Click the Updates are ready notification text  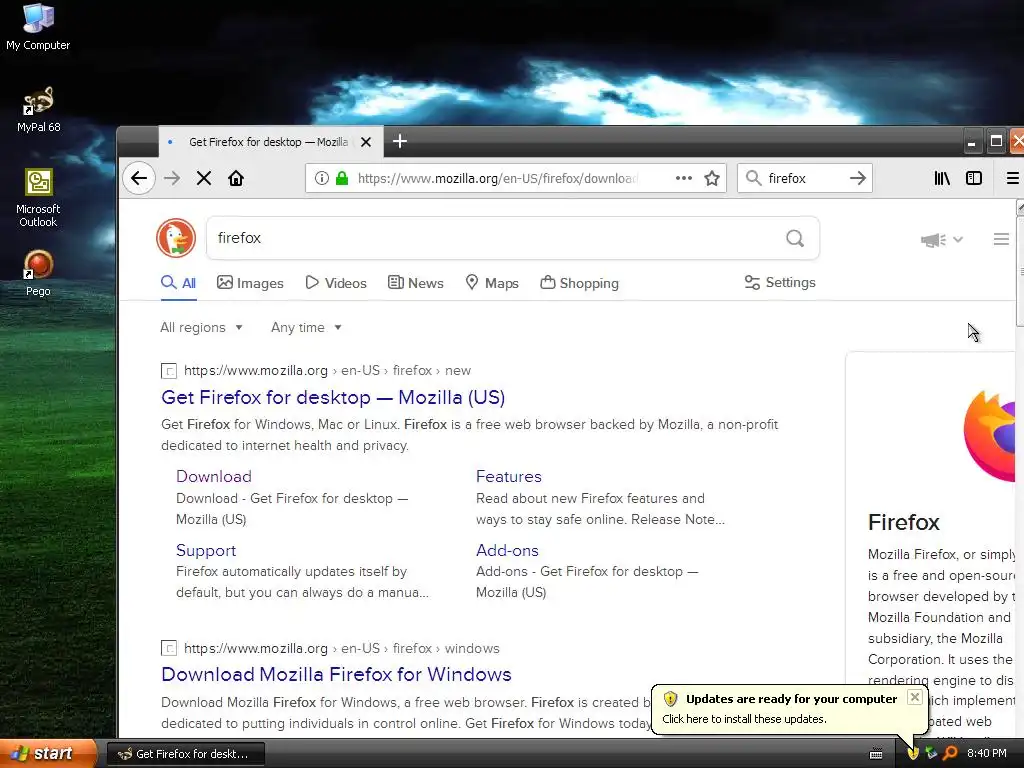click(791, 699)
